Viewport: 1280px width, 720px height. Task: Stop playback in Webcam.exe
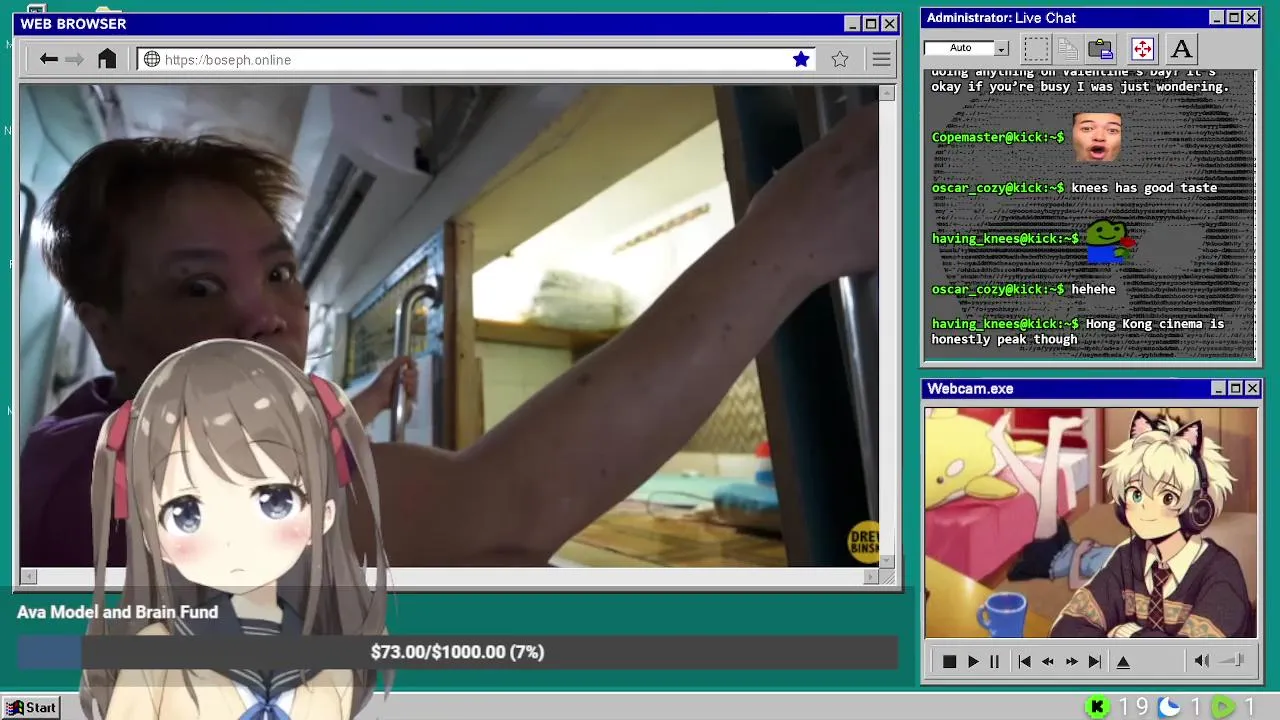949,661
